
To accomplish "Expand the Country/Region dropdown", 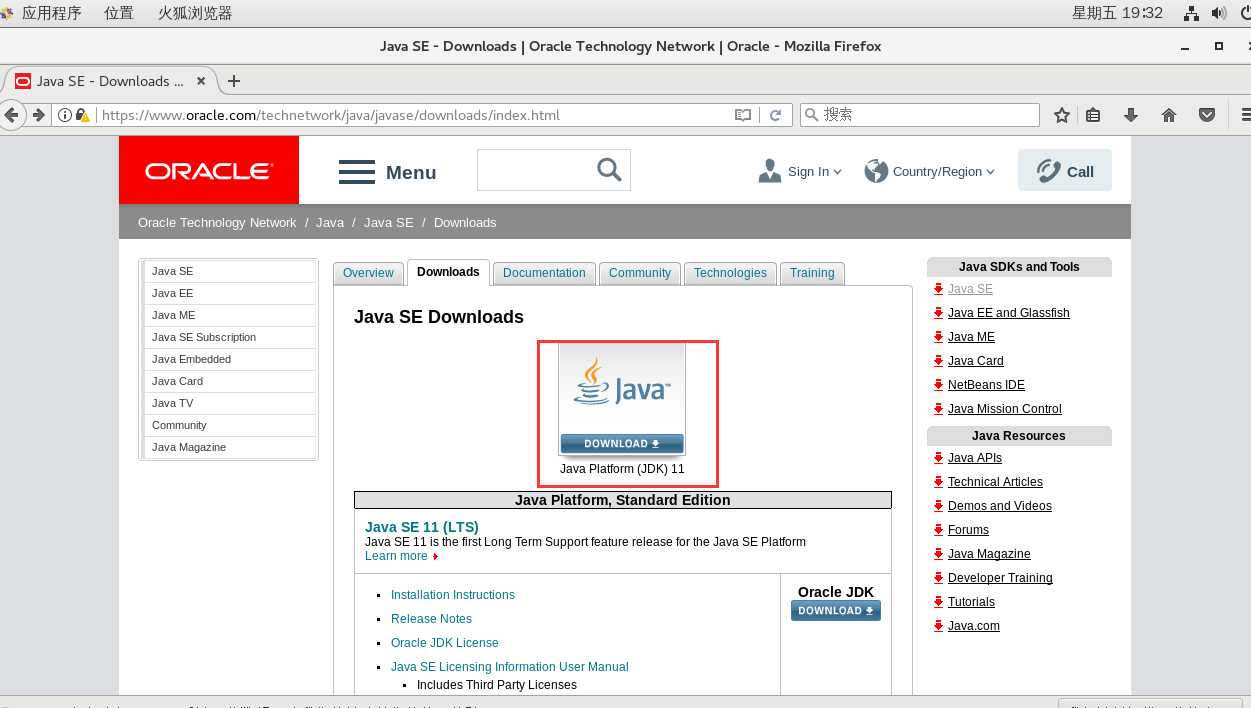I will [x=930, y=171].
